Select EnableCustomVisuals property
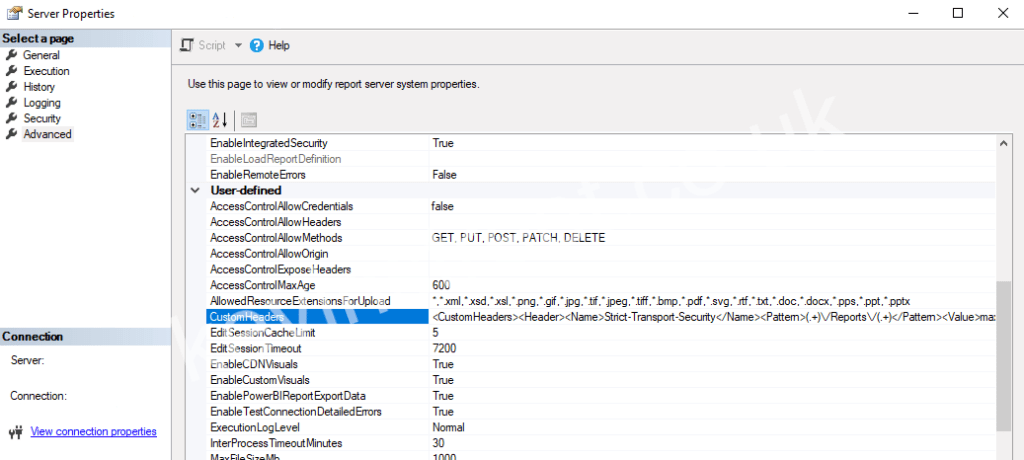This screenshot has width=1024, height=460. pyautogui.click(x=260, y=380)
